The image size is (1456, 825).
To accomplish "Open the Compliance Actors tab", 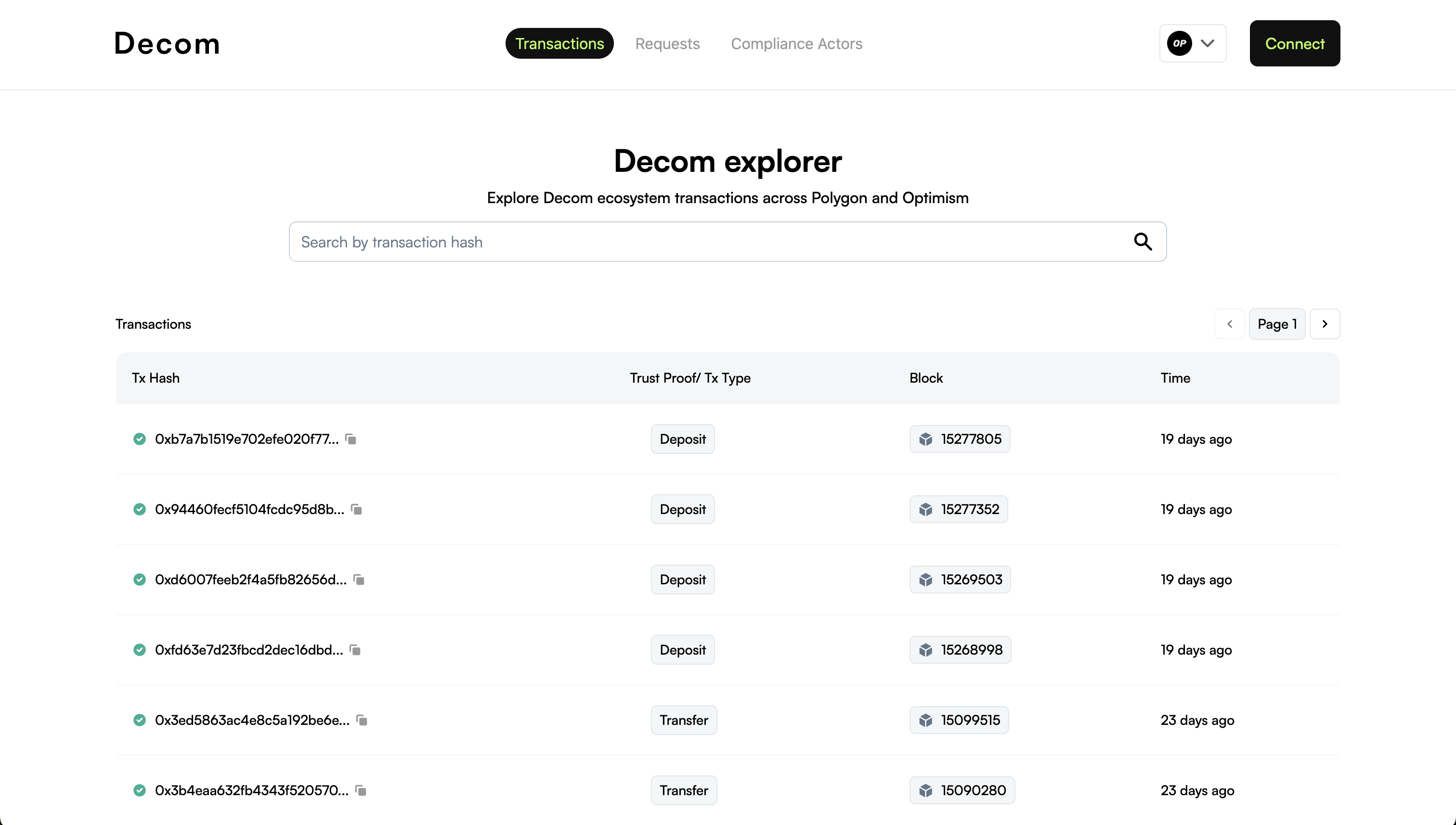I will pyautogui.click(x=796, y=44).
